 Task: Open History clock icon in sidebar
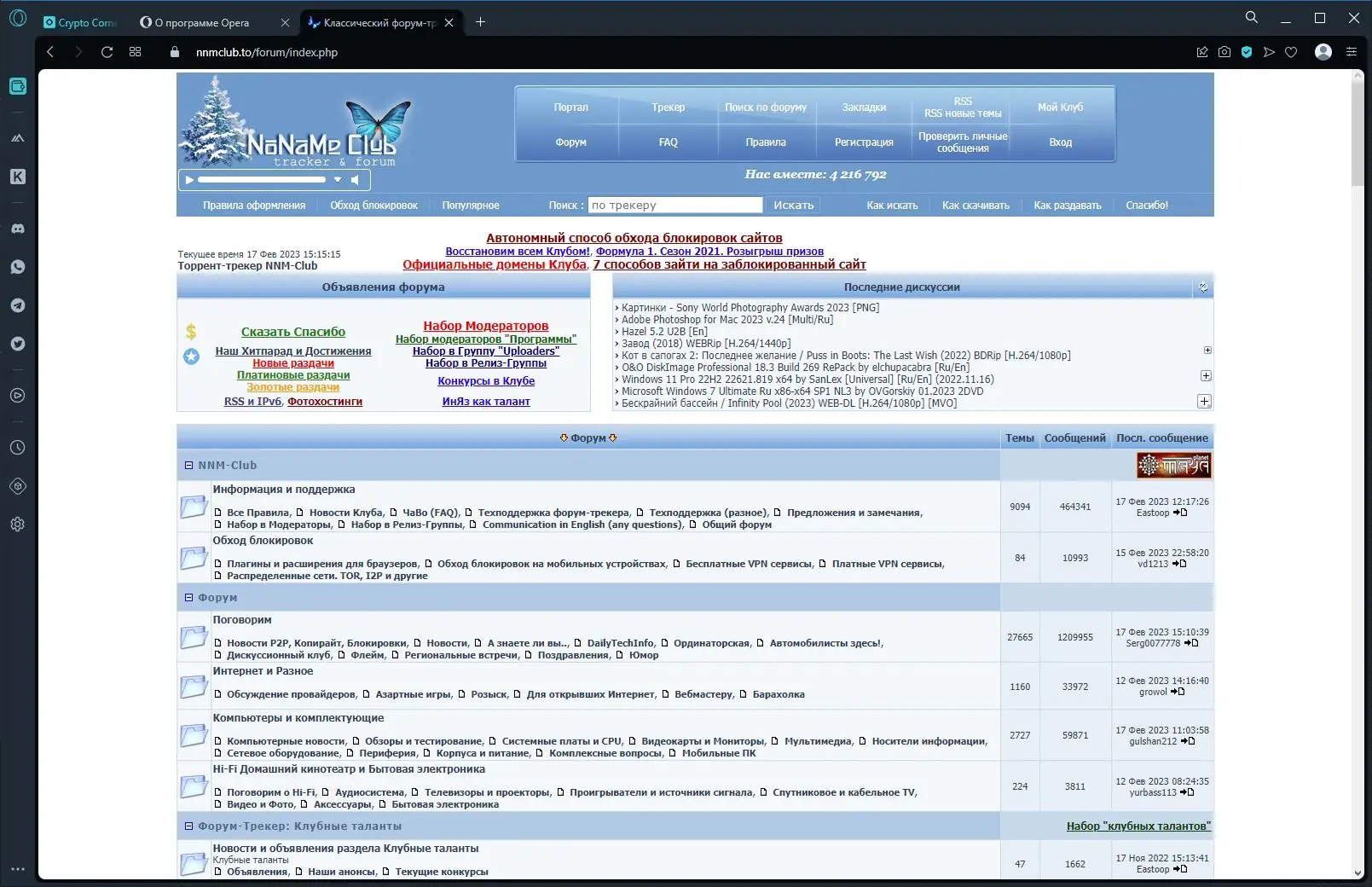[x=18, y=448]
